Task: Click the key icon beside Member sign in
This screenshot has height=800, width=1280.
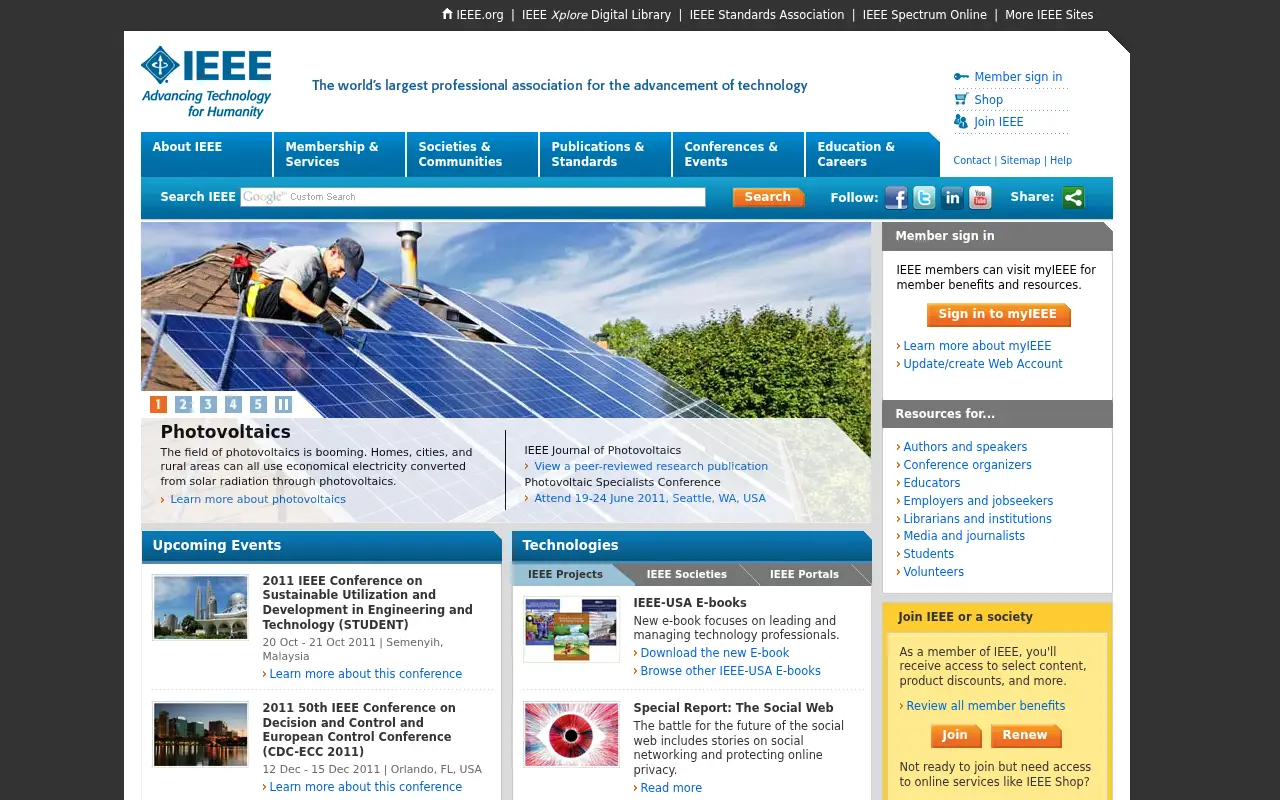Action: [961, 77]
